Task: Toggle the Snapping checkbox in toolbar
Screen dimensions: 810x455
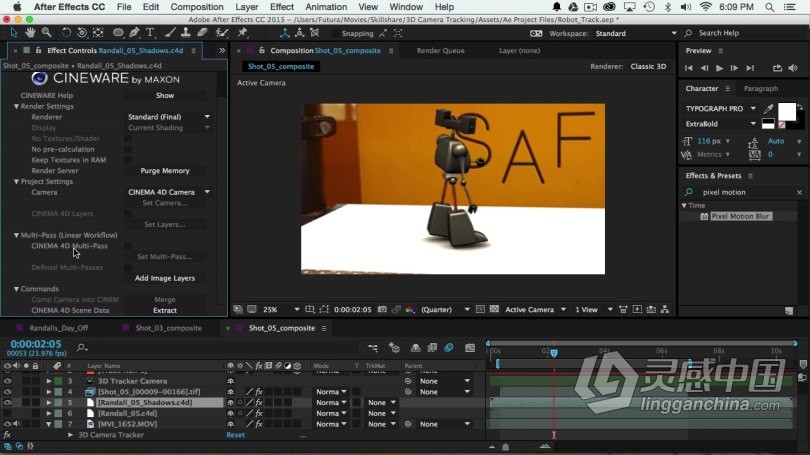Action: 336,34
